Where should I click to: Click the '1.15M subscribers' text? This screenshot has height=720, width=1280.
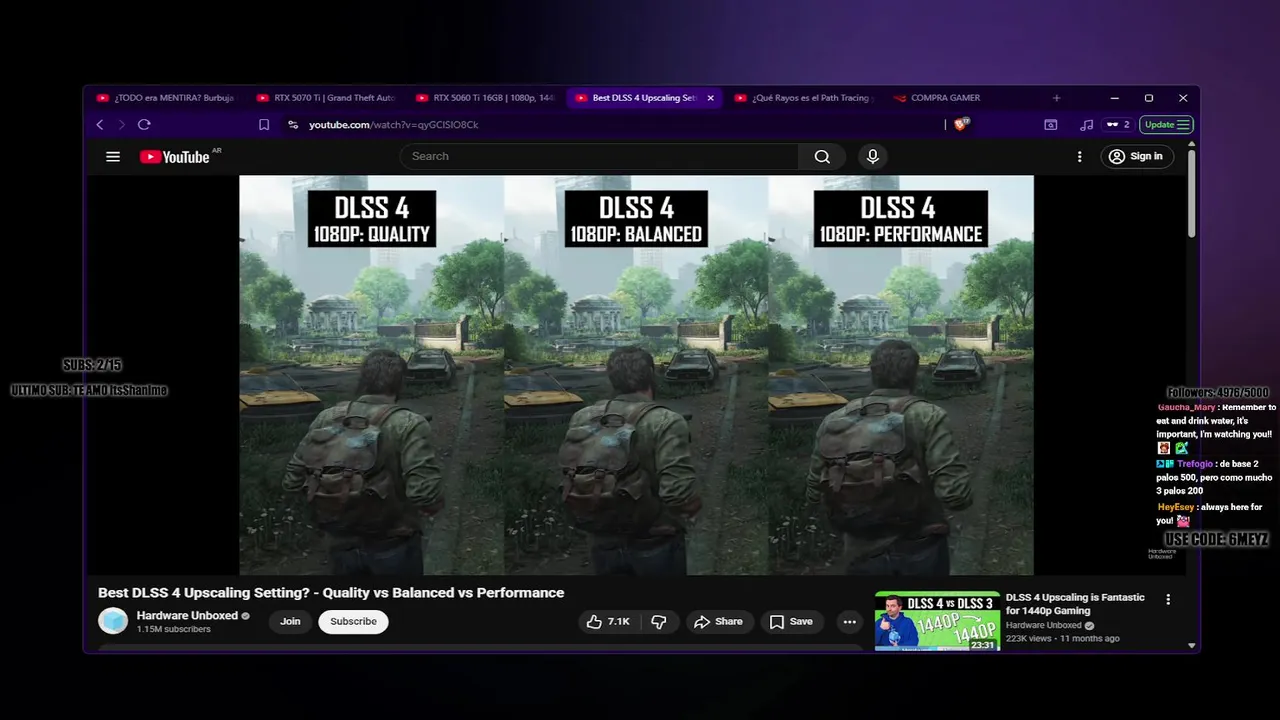coord(174,629)
